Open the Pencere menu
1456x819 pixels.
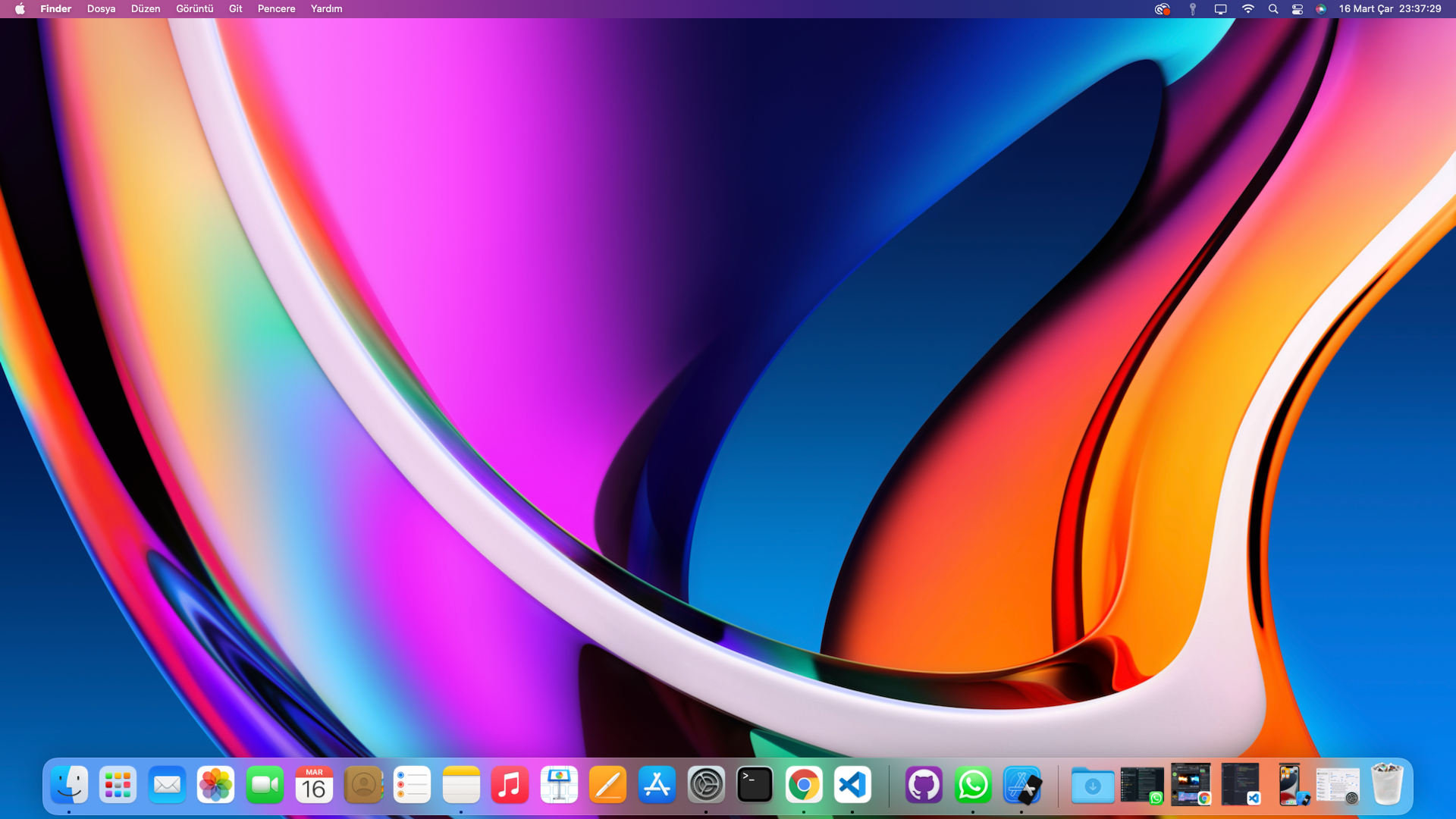(x=276, y=9)
